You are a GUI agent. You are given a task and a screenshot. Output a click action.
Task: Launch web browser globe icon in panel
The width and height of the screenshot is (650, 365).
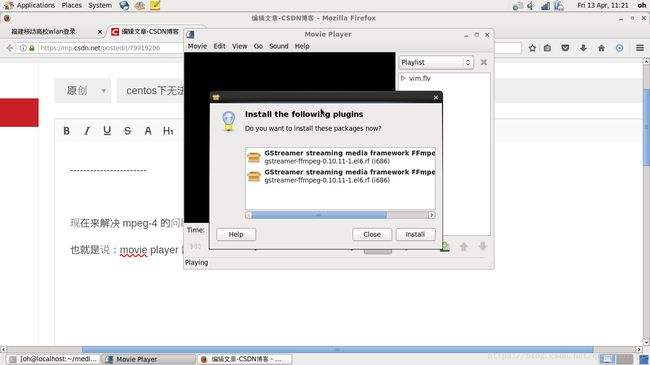click(x=124, y=5)
